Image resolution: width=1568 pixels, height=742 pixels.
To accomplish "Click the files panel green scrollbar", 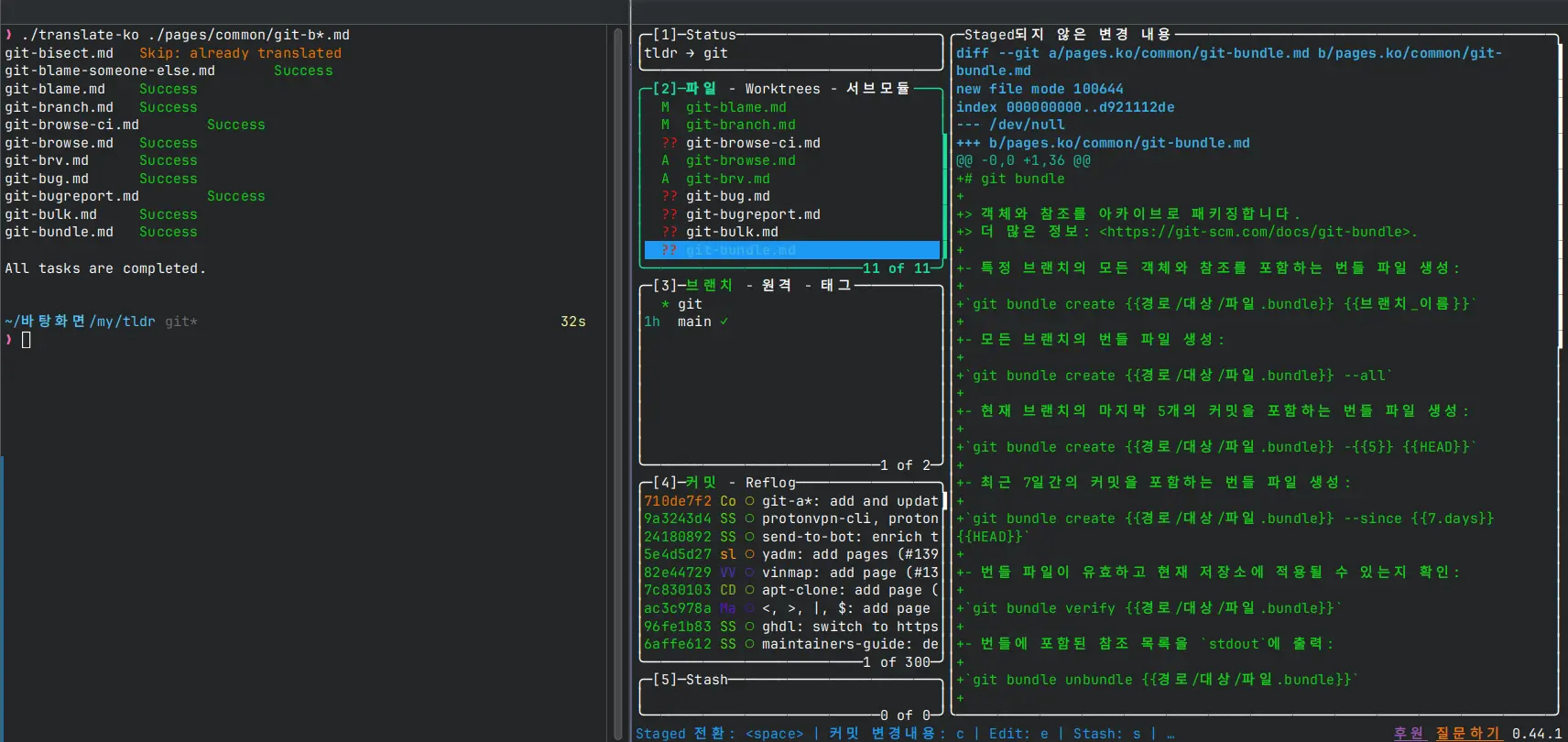I will [944, 197].
